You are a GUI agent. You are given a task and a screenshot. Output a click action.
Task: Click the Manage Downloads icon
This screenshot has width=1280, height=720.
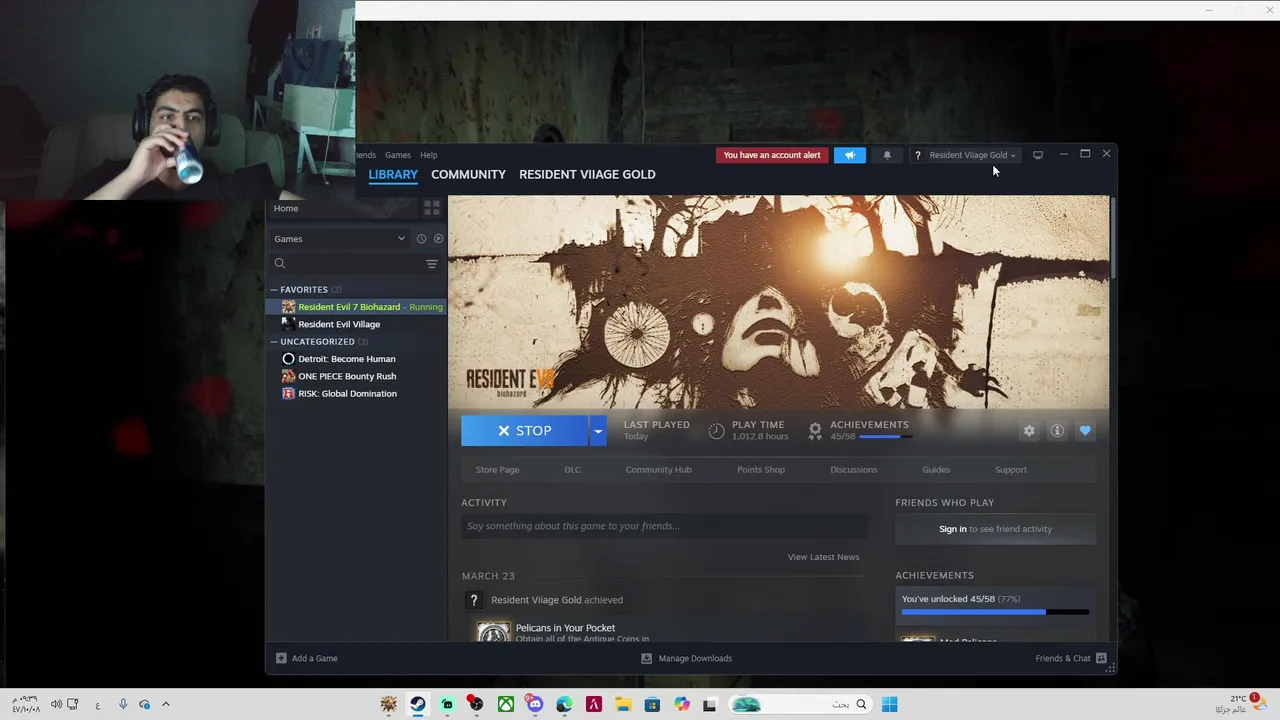(x=646, y=658)
